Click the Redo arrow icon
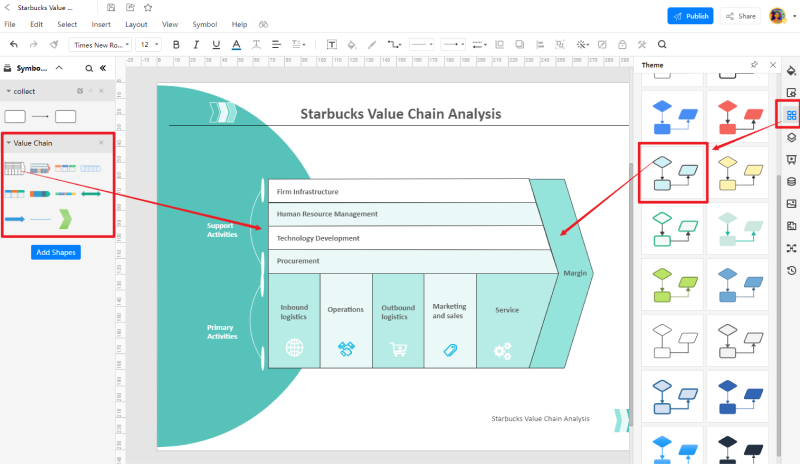This screenshot has height=464, width=800. pos(34,44)
